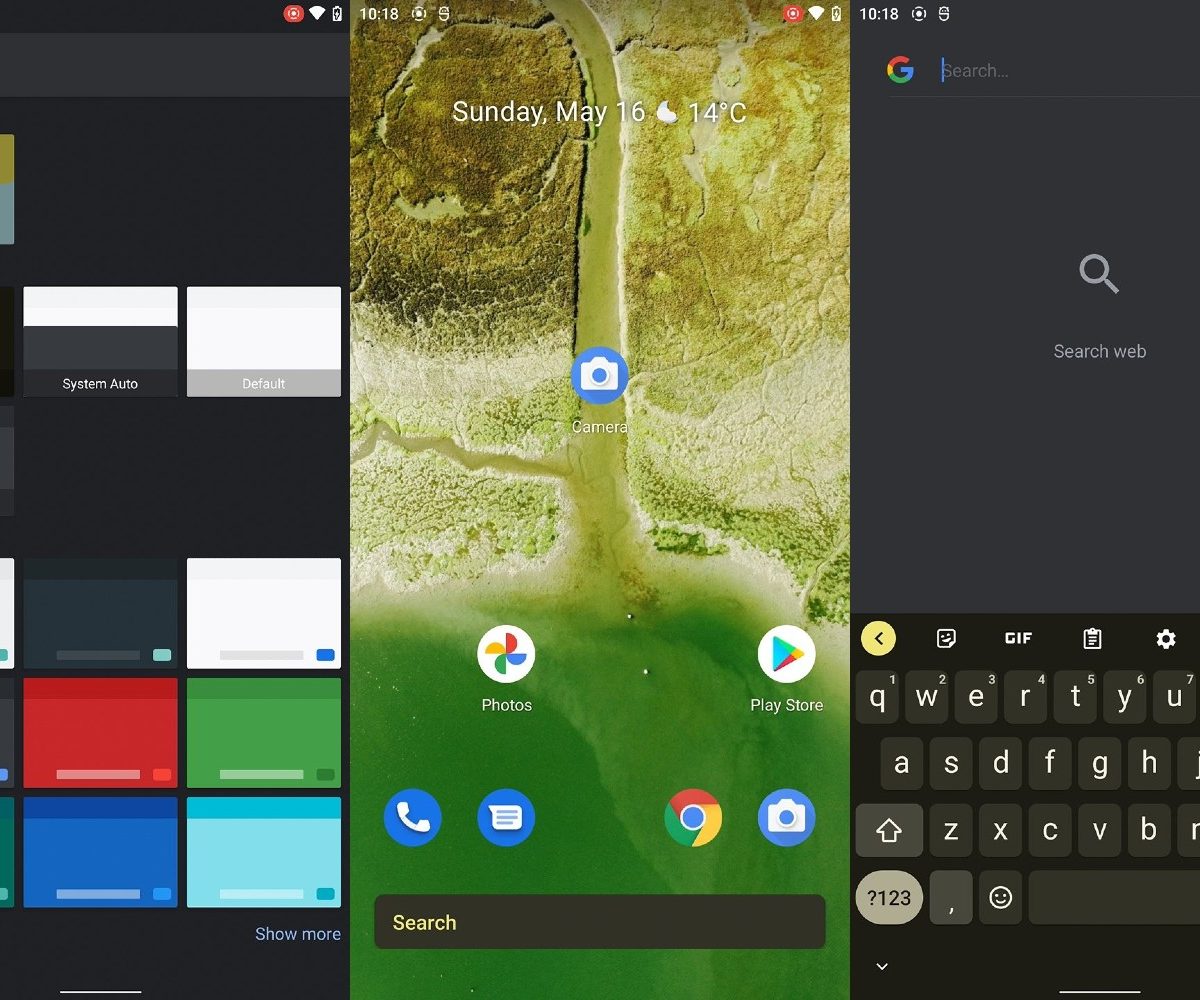This screenshot has height=1000, width=1200.
Task: Tap the y key
Action: [1125, 697]
